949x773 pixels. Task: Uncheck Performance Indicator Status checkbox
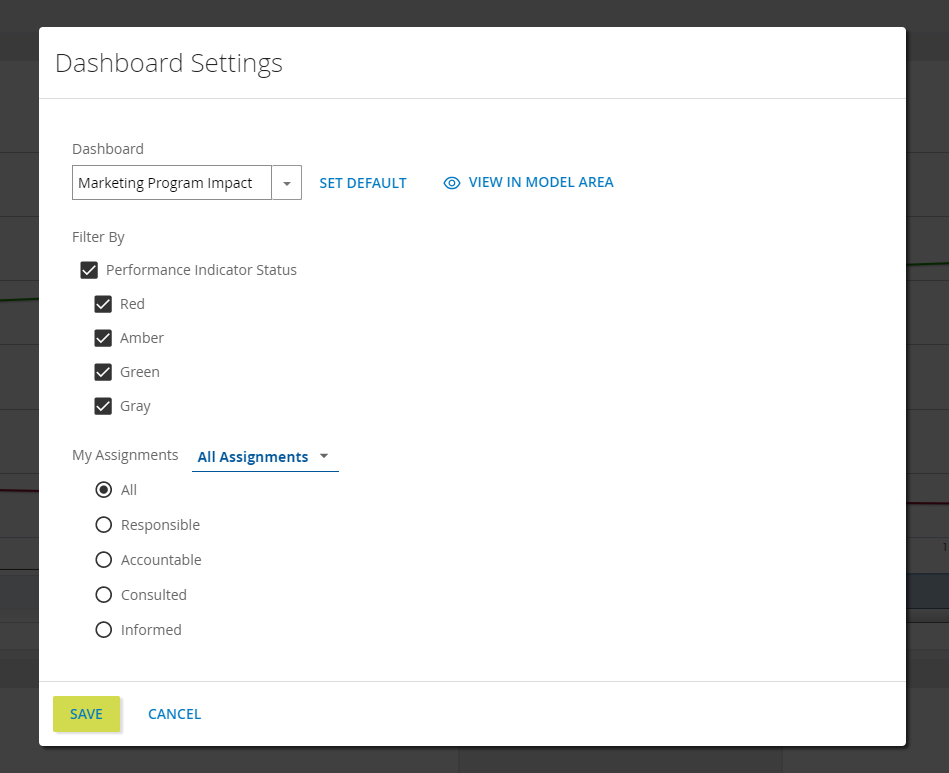(x=89, y=270)
